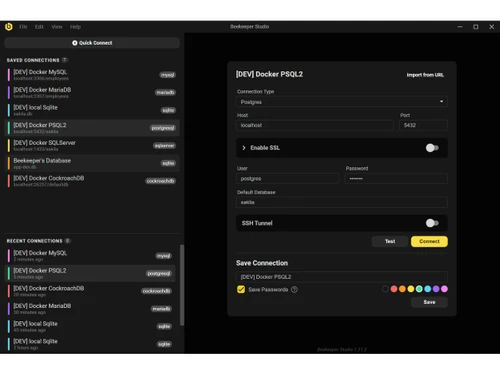
Task: Click the sqlserver tag badge
Action: pos(164,146)
